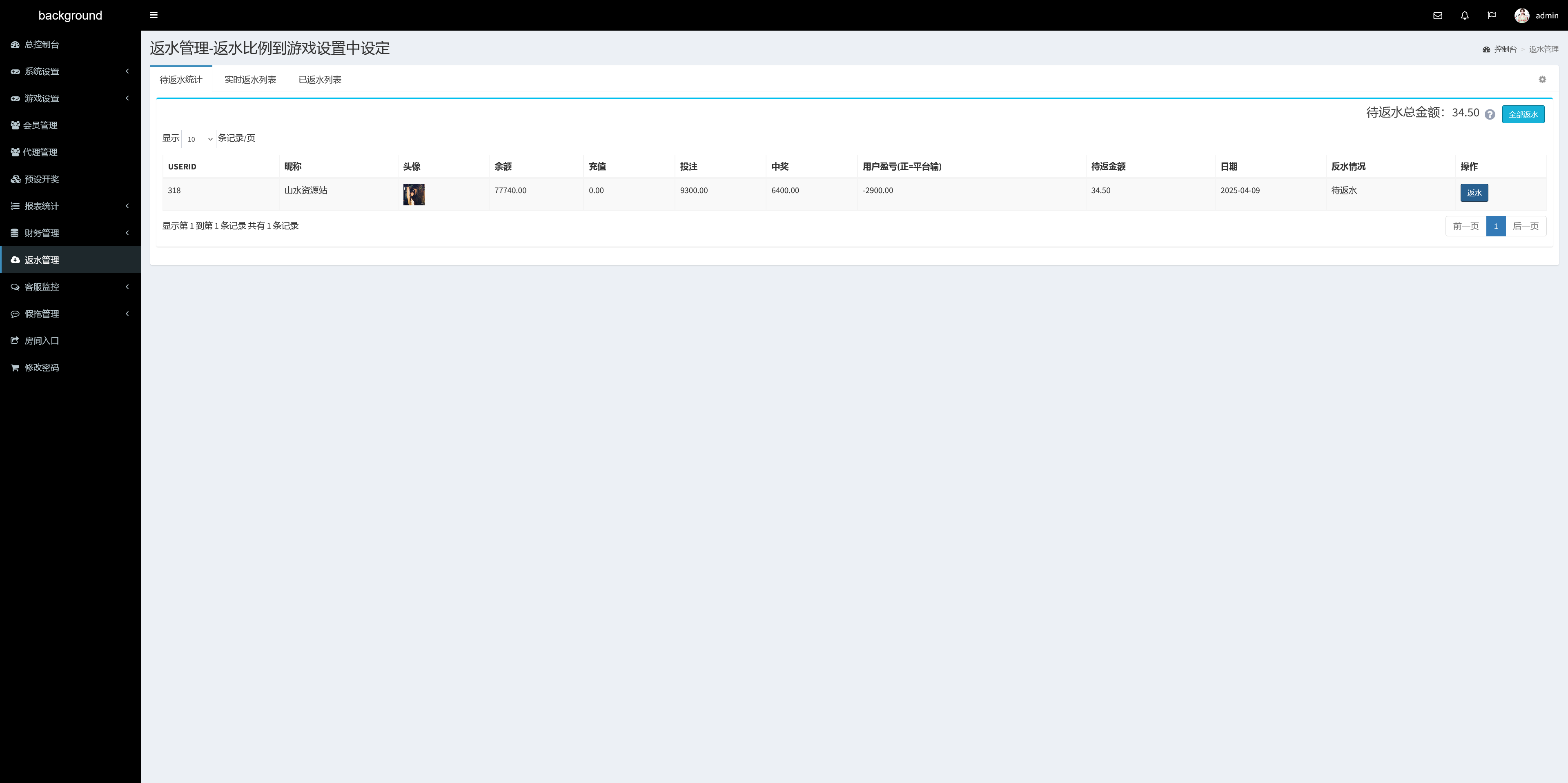Sort table by 待返金额 column header
Viewport: 1568px width, 783px height.
click(1108, 167)
